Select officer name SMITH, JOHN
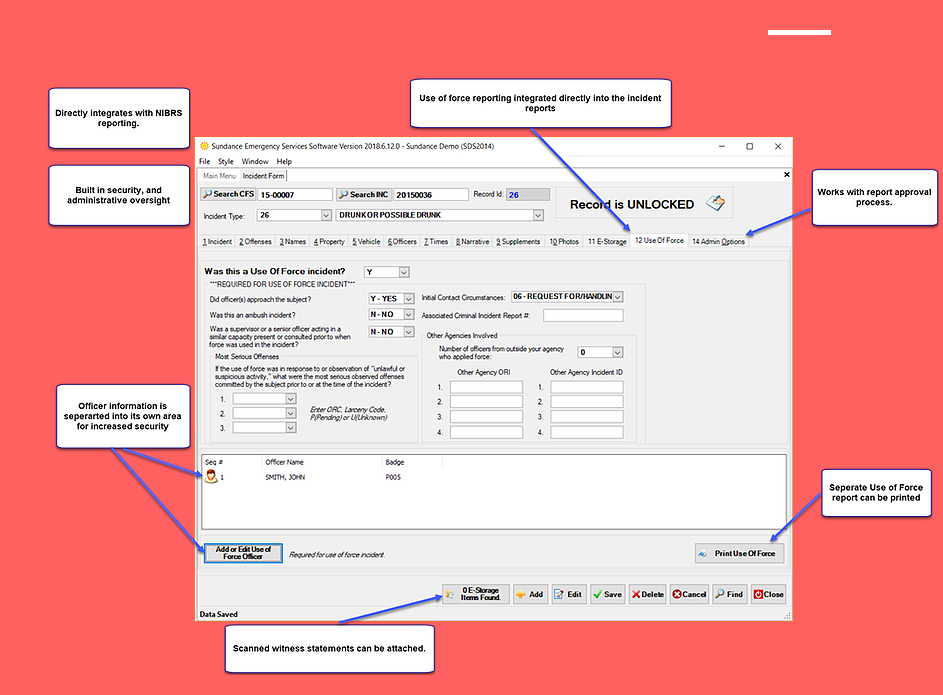943x695 pixels. 285,477
